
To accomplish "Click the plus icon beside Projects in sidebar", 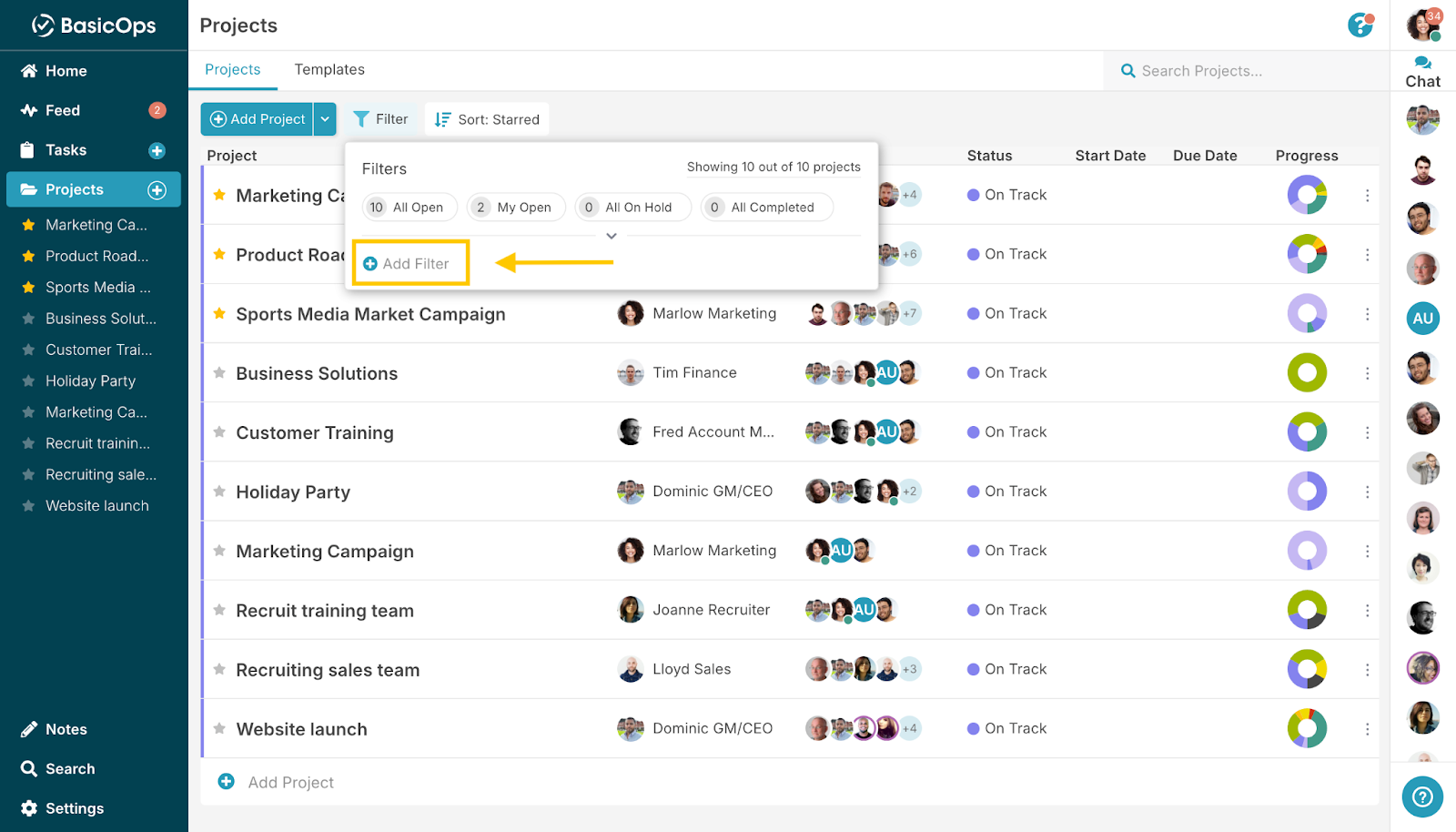I will 157,189.
